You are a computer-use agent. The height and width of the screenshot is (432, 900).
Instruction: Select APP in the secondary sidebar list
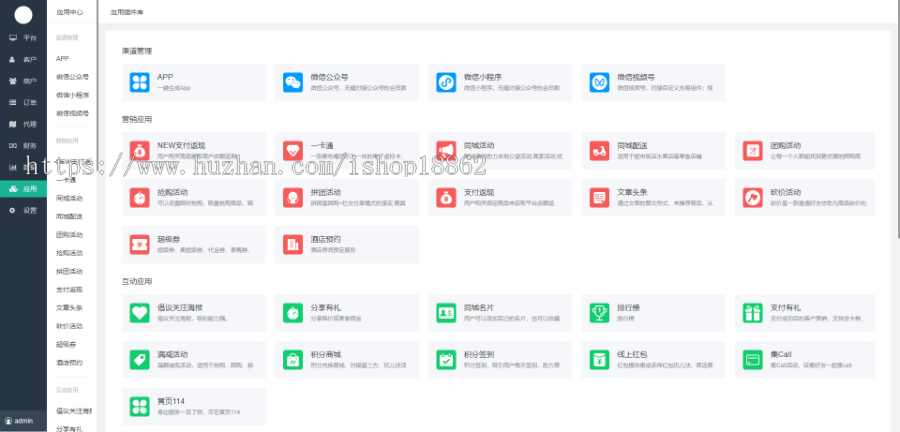[x=63, y=59]
